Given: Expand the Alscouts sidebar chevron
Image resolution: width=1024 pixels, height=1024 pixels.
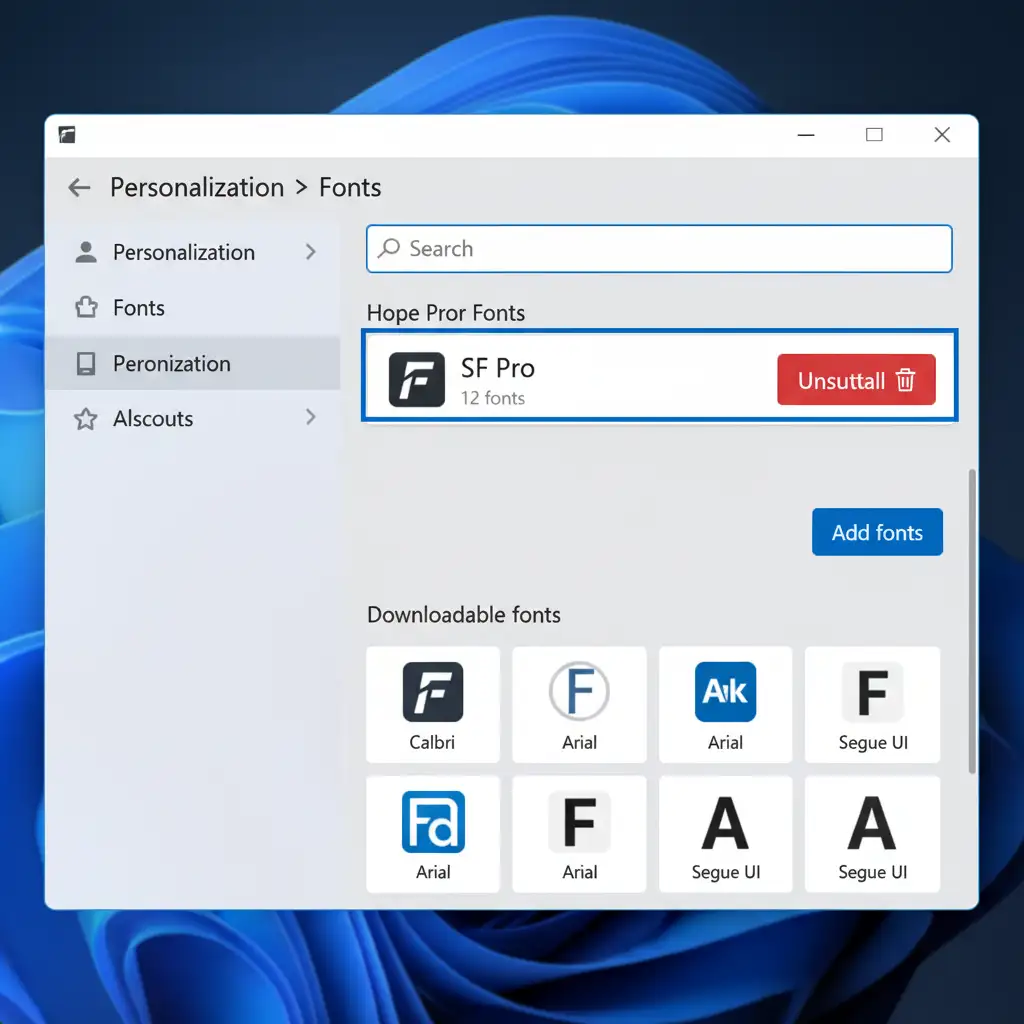Looking at the screenshot, I should click(310, 417).
